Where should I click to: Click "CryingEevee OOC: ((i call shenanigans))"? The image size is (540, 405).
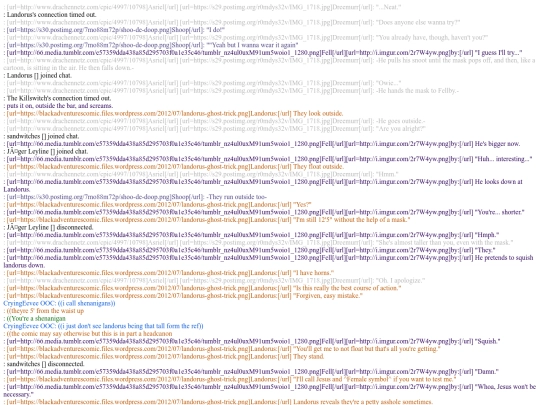[59, 303]
